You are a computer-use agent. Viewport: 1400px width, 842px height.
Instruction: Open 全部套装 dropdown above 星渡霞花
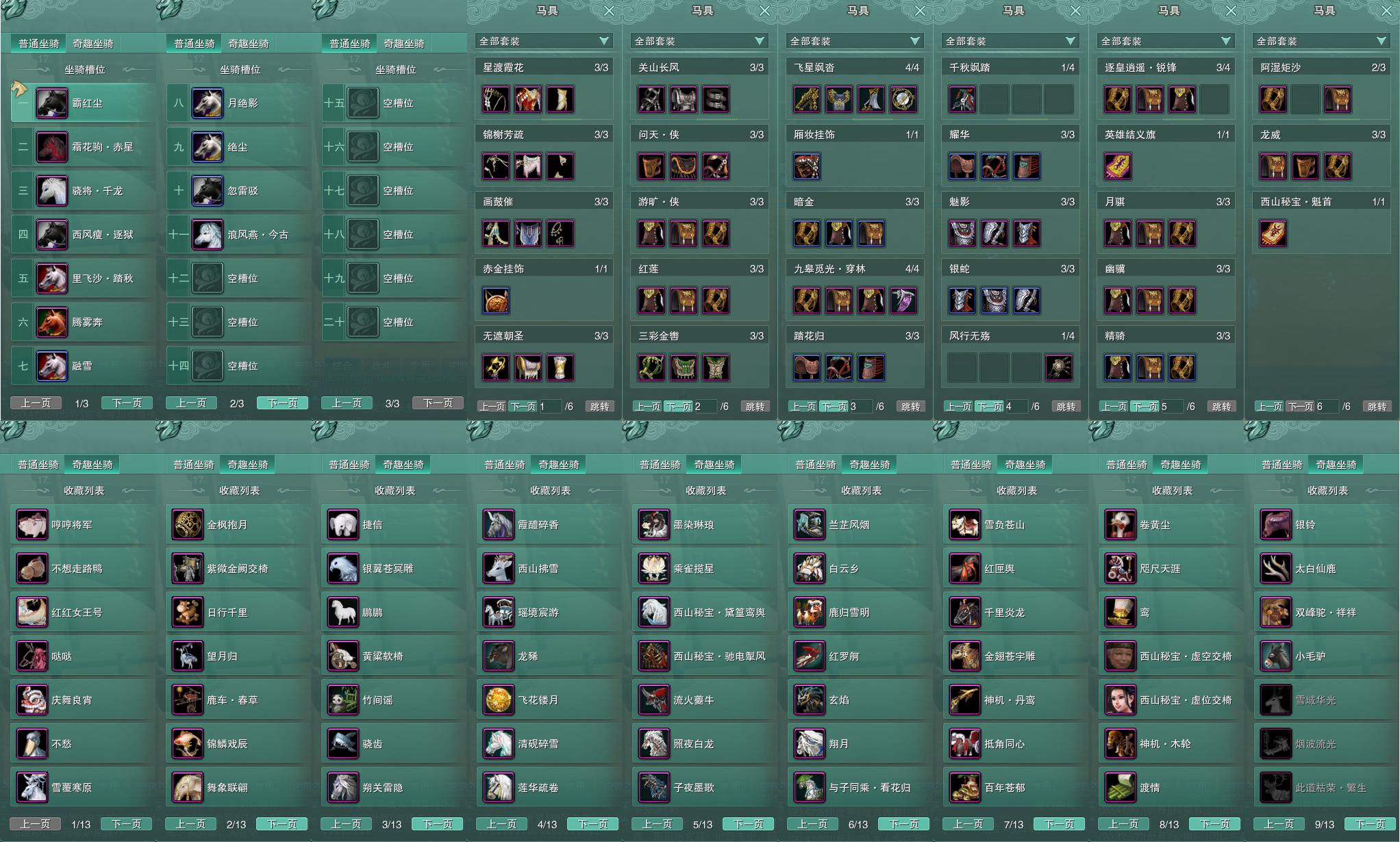pos(544,41)
